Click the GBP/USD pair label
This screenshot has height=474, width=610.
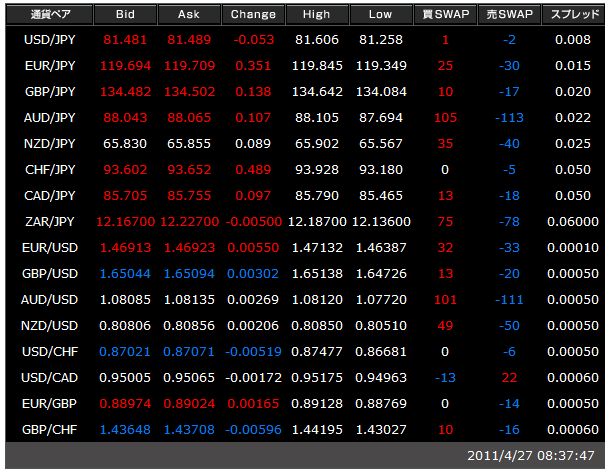point(49,274)
